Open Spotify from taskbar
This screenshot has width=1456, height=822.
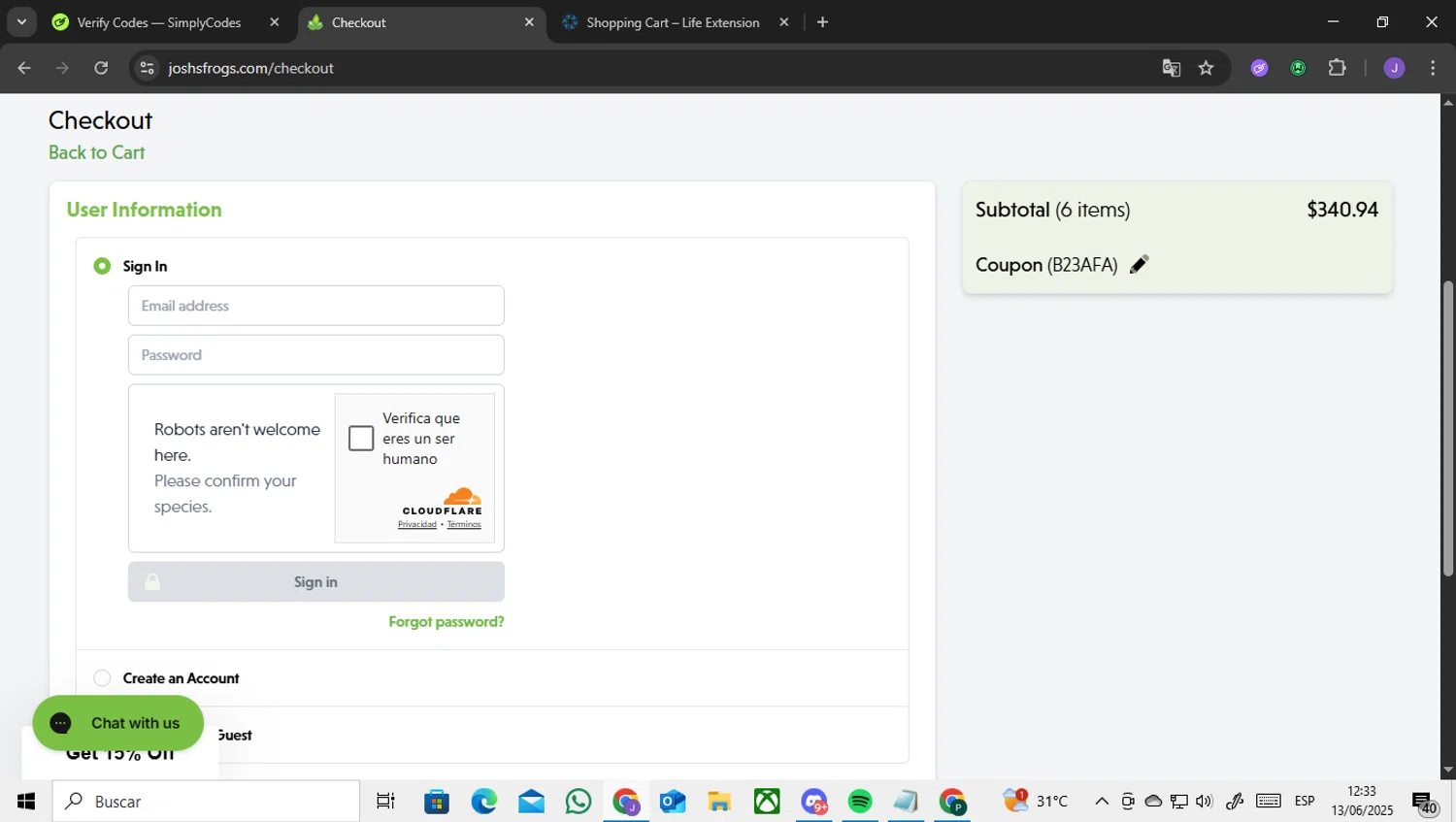click(x=860, y=802)
